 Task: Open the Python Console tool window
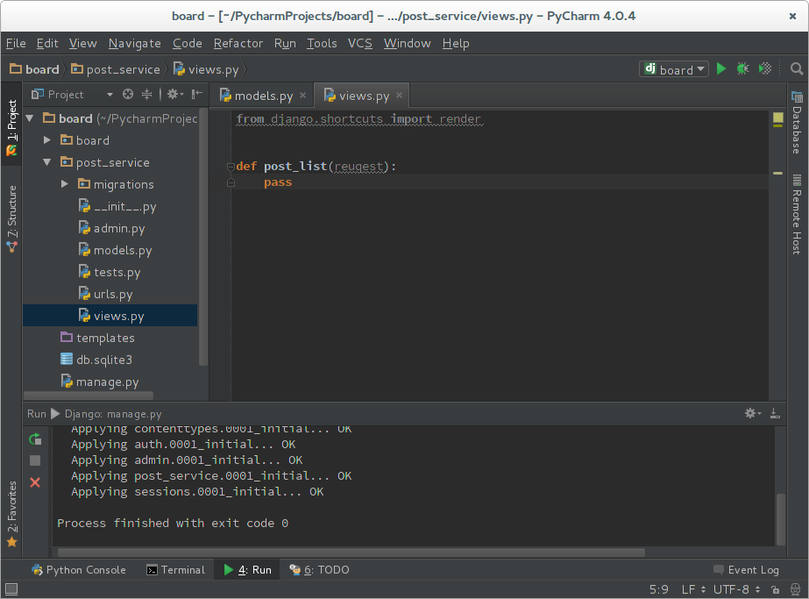pos(79,570)
